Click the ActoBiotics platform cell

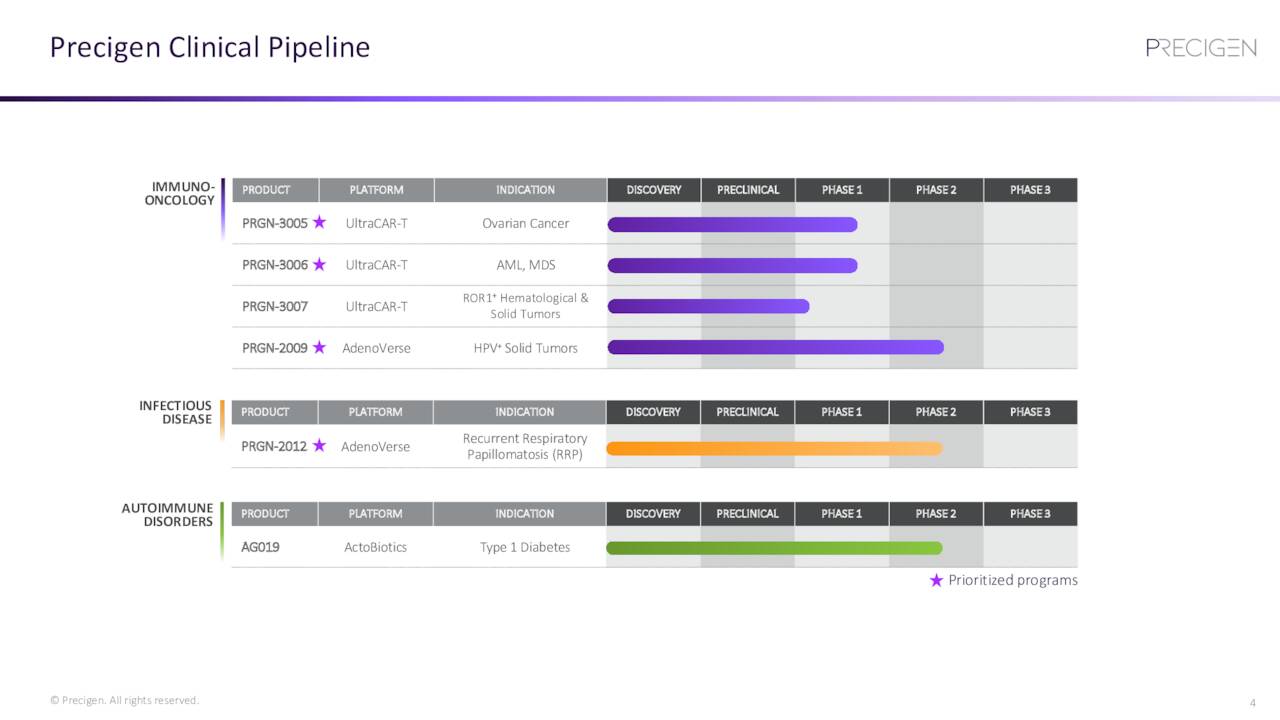pos(375,547)
